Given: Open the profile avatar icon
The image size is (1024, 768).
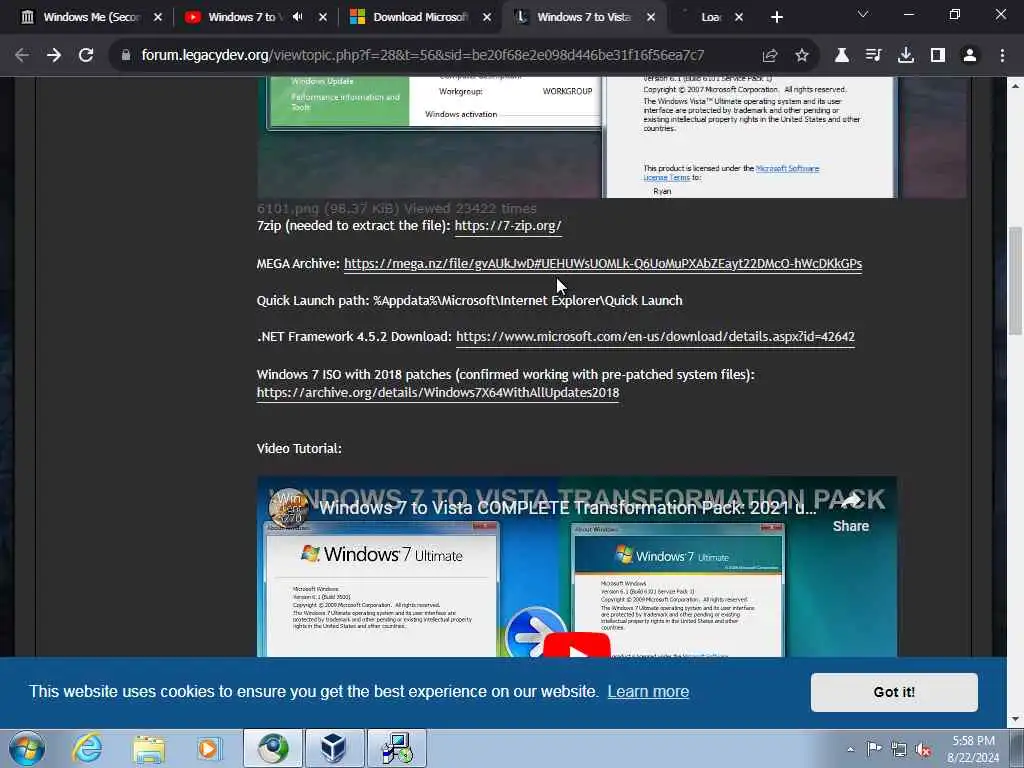Looking at the screenshot, I should coord(970,56).
